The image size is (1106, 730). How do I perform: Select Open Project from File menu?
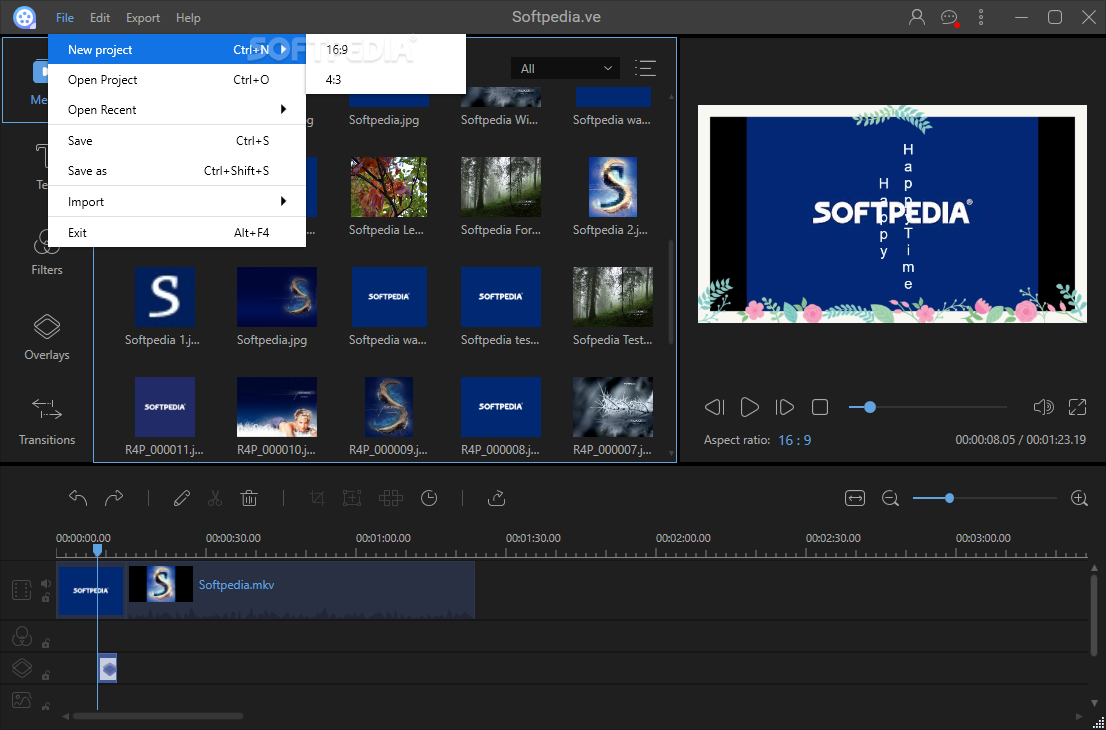click(177, 80)
